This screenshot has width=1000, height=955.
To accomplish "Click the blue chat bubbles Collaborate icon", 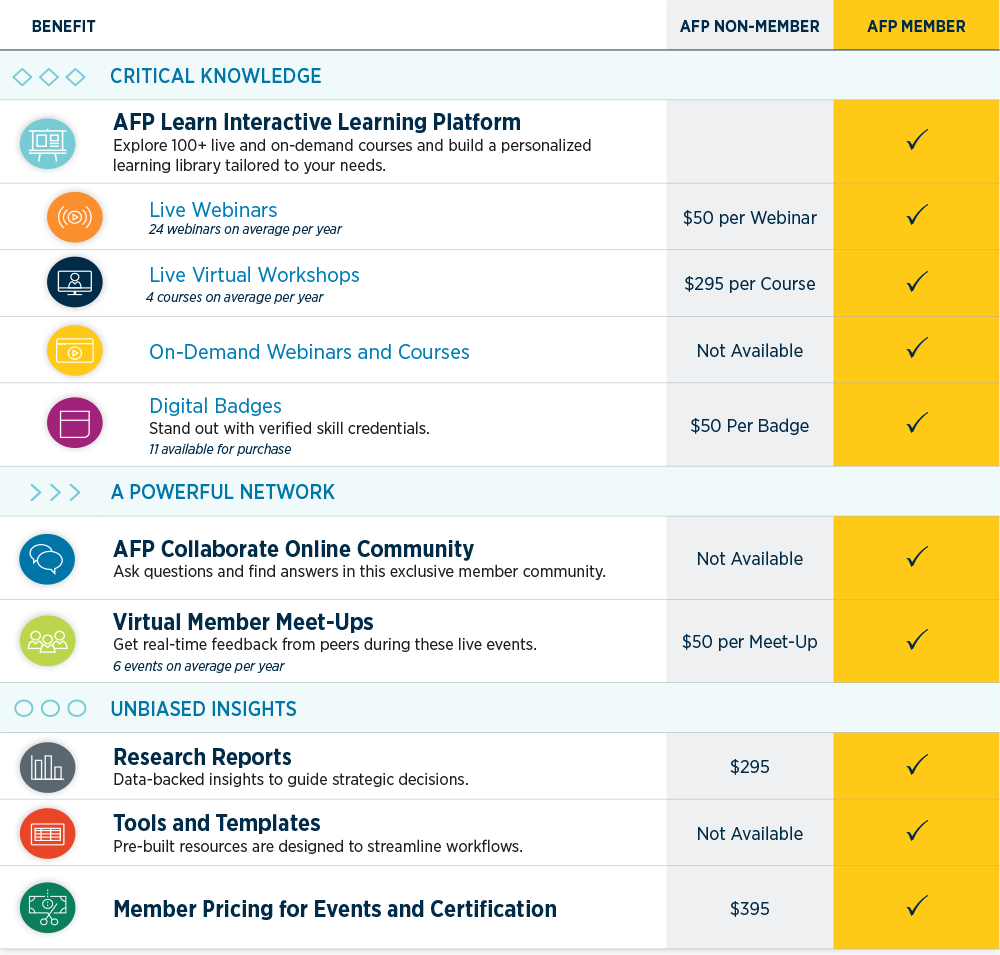I will (47, 559).
